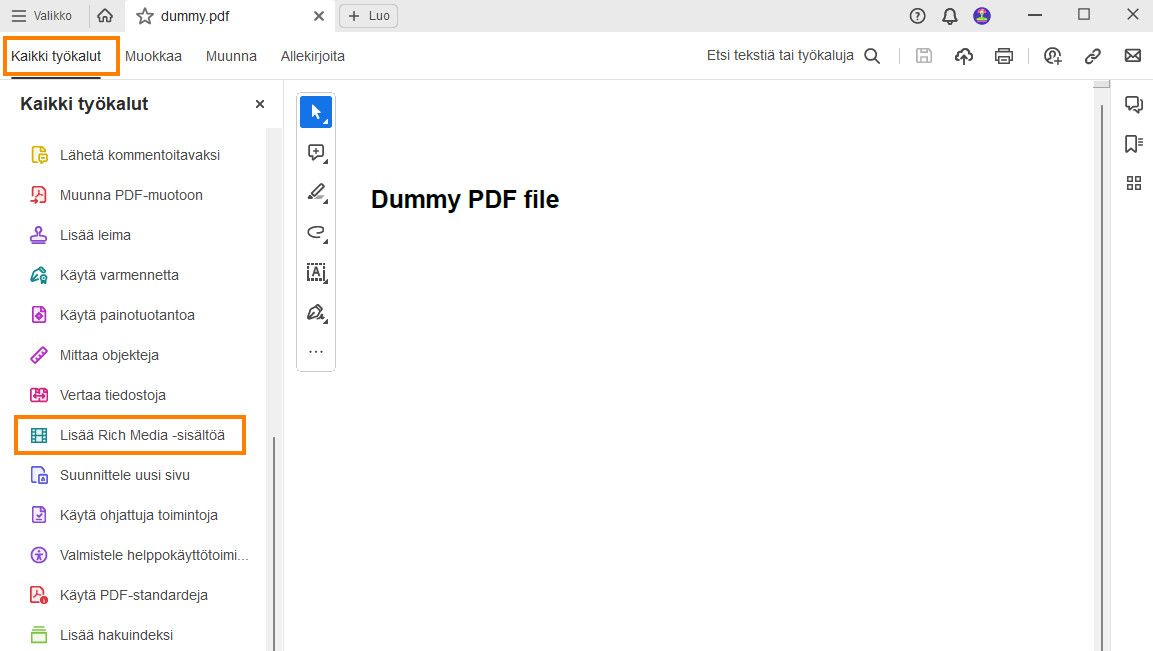The width and height of the screenshot is (1153, 651).
Task: Click the Luo create button
Action: [368, 15]
